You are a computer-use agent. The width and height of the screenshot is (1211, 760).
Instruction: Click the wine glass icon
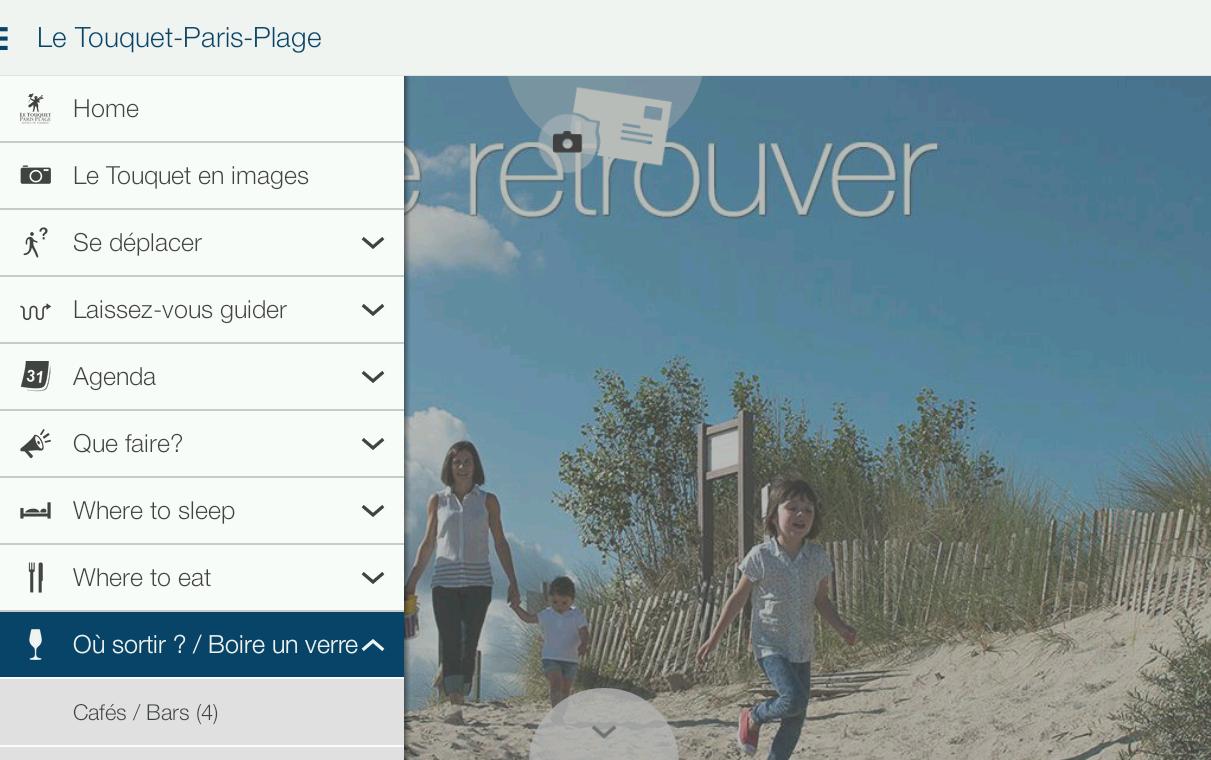tap(36, 645)
